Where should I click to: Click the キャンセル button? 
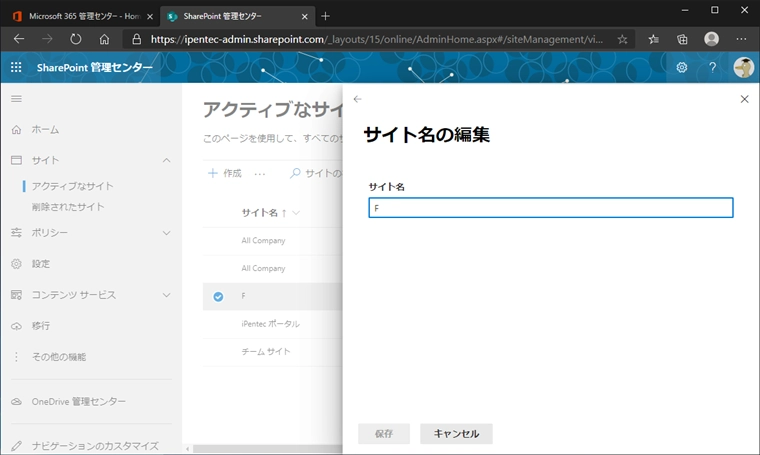tap(456, 434)
